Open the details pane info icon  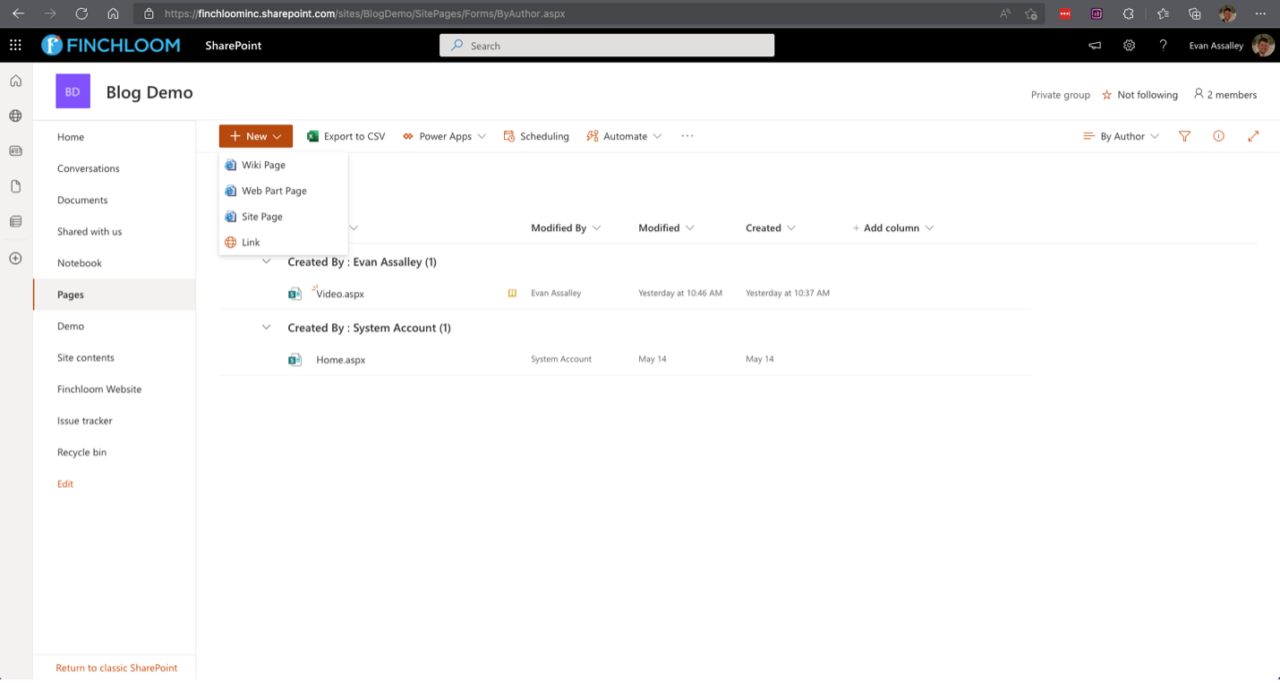1218,136
